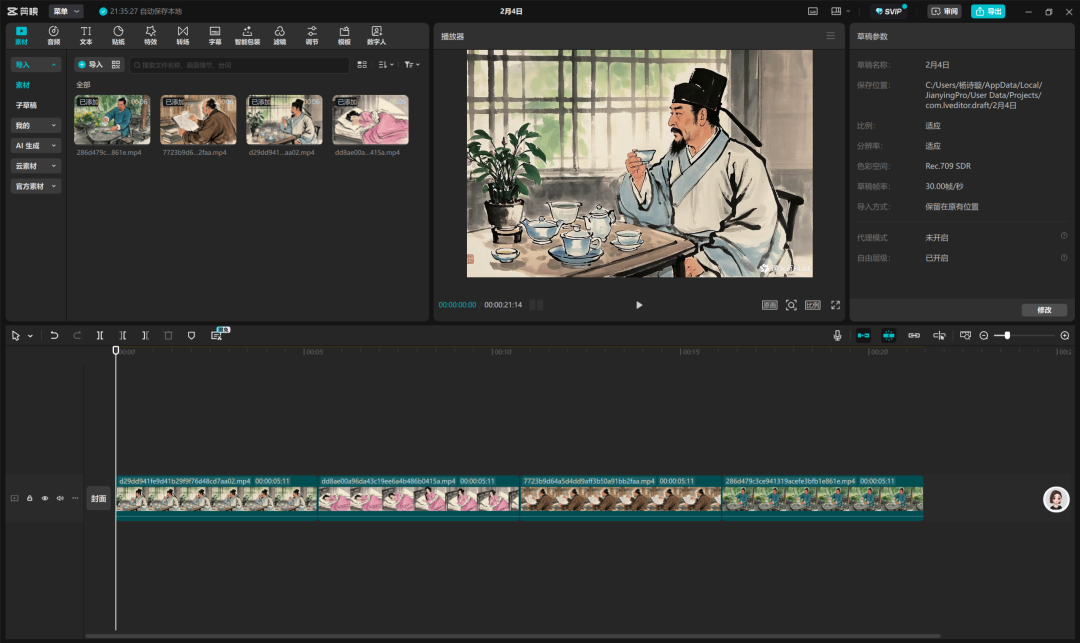Click the fullscreen icon in the player

835,305
